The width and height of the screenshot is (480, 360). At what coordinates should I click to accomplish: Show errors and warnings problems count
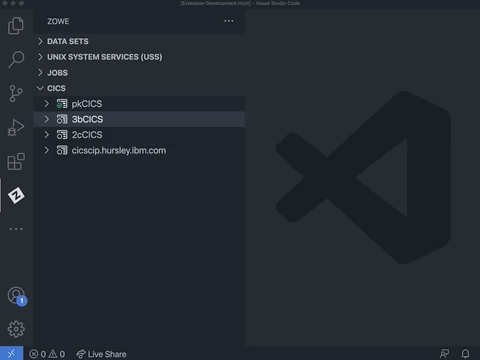point(47,354)
